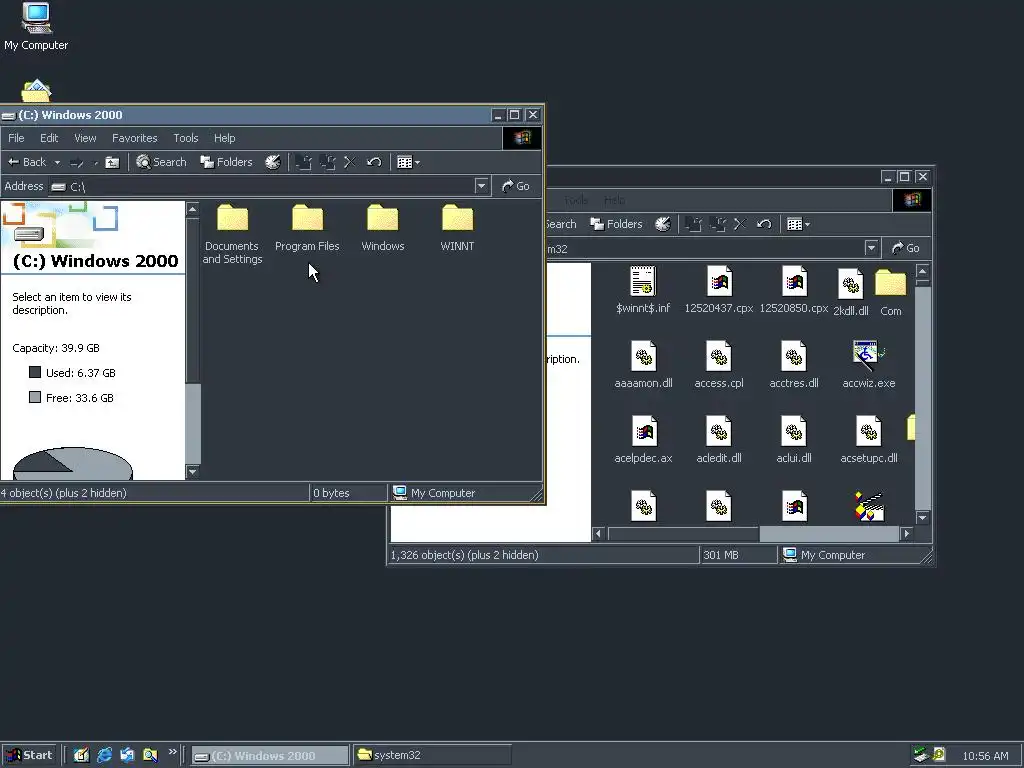Select the Windows folder
1024x768 pixels.
(x=383, y=229)
